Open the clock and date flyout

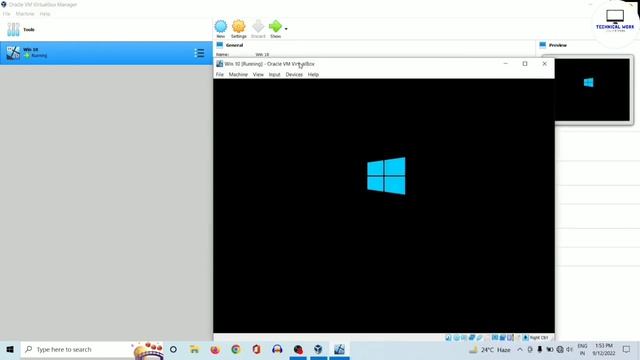[x=604, y=350]
